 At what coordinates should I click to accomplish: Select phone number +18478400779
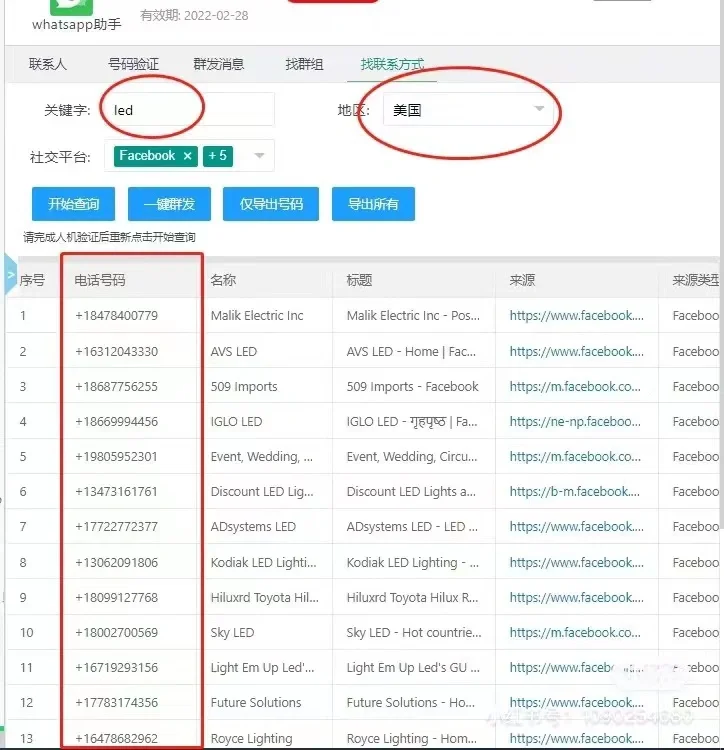(x=116, y=316)
